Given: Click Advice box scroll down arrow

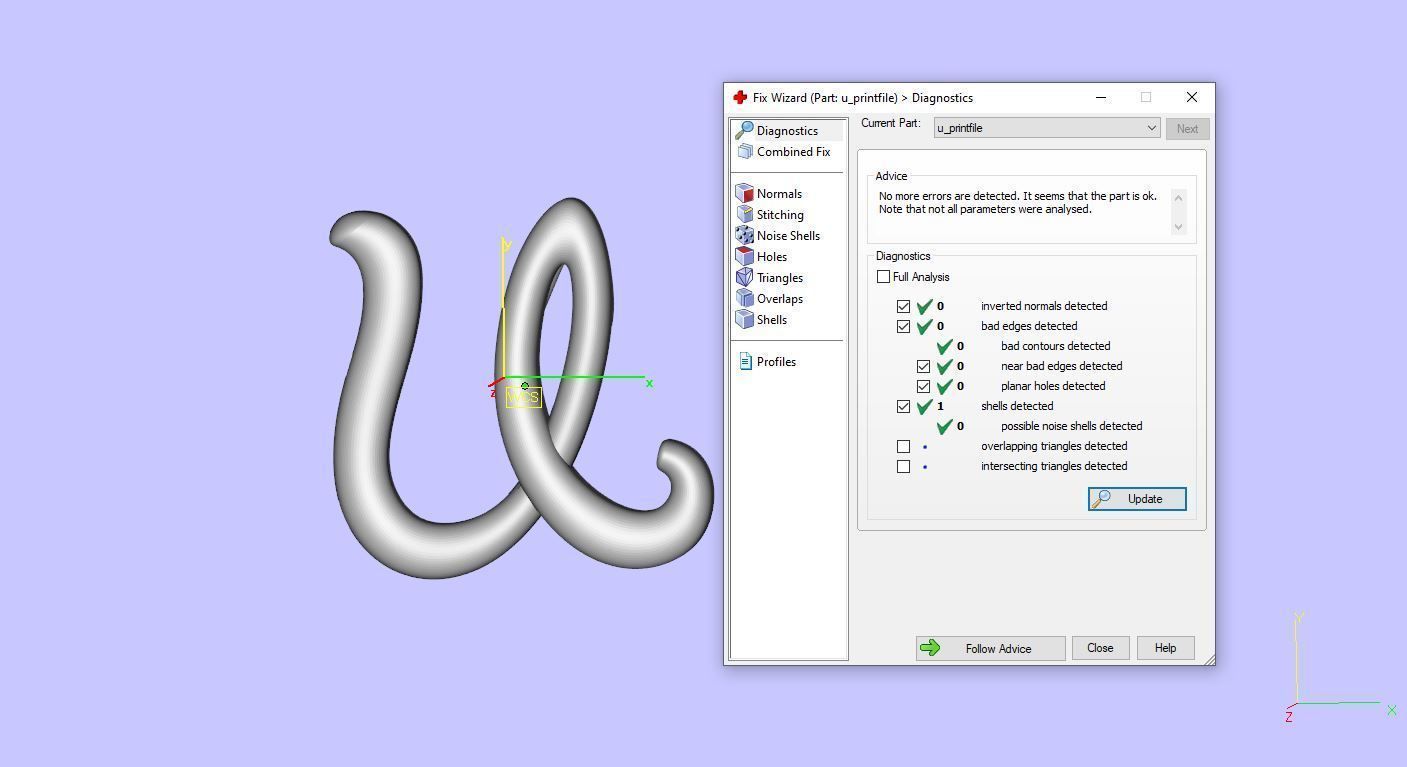Looking at the screenshot, I should [1178, 227].
